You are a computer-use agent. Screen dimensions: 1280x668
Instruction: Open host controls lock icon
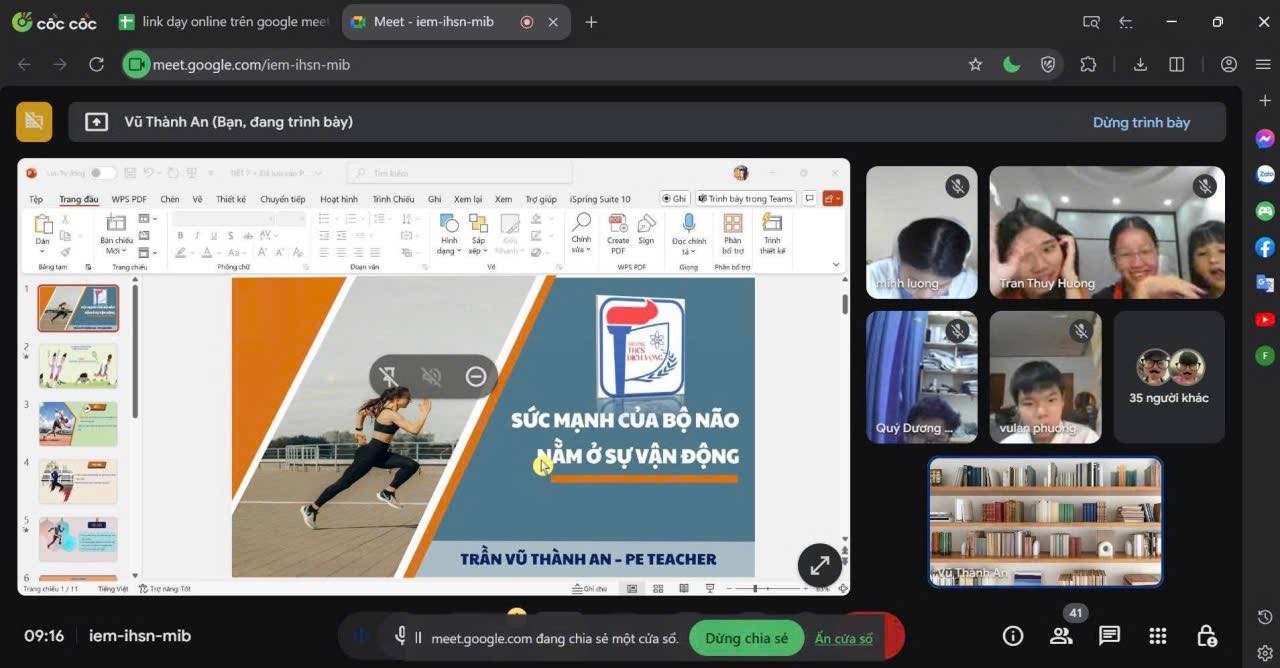(x=1207, y=636)
